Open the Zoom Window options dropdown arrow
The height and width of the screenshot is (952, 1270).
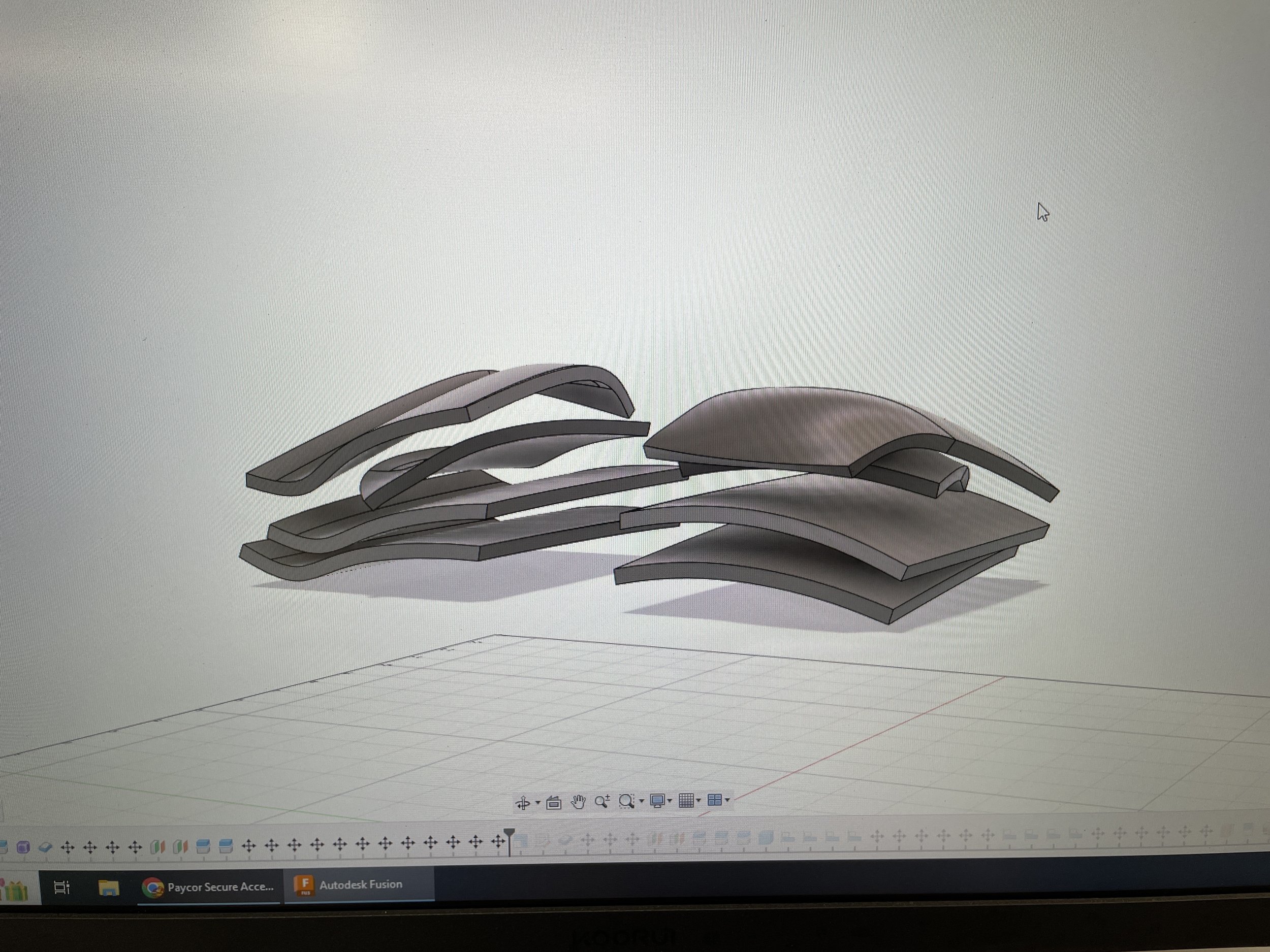pos(641,801)
